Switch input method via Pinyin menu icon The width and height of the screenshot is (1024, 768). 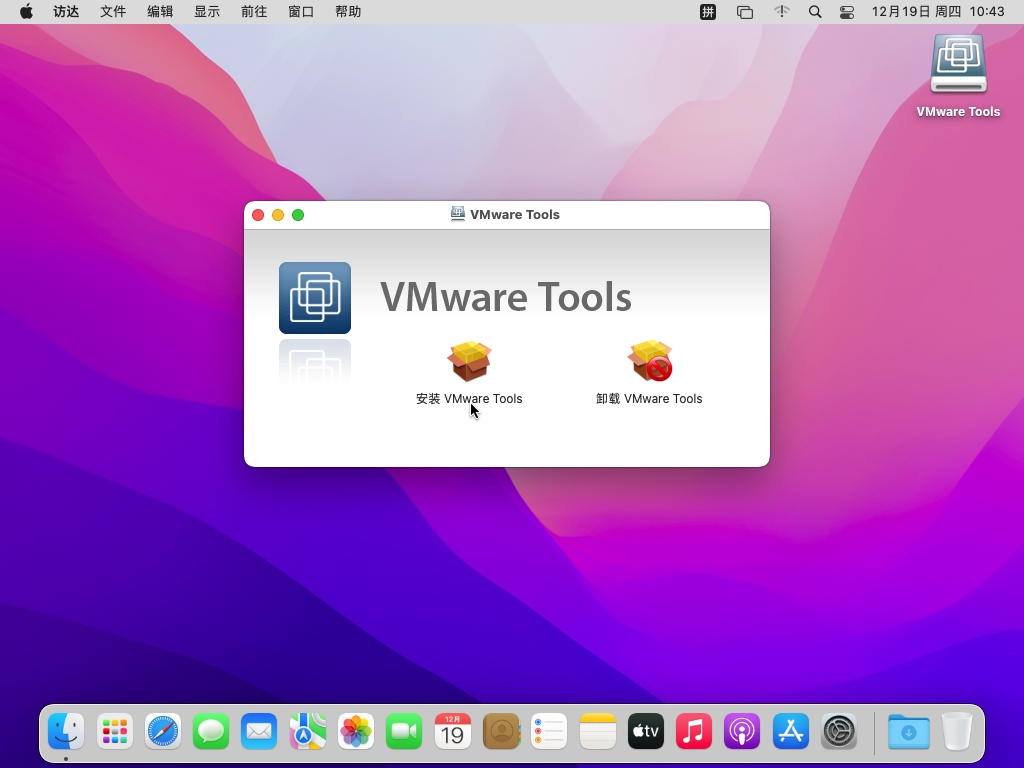point(708,12)
